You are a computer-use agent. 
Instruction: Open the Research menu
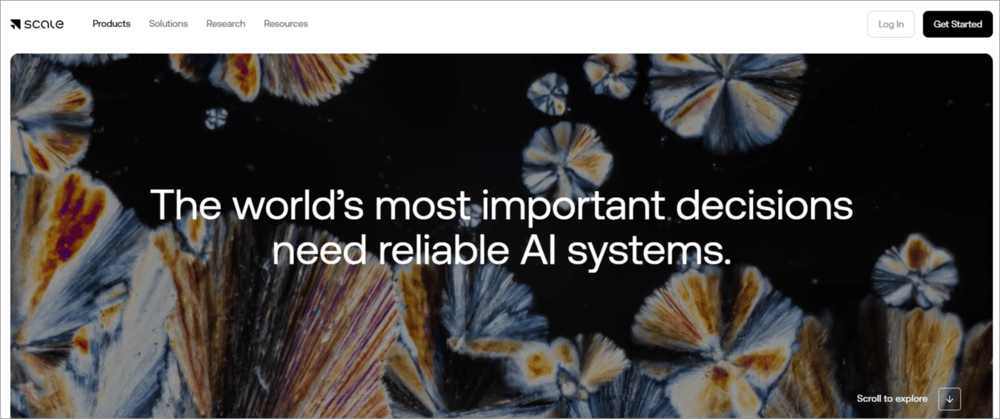pos(226,24)
